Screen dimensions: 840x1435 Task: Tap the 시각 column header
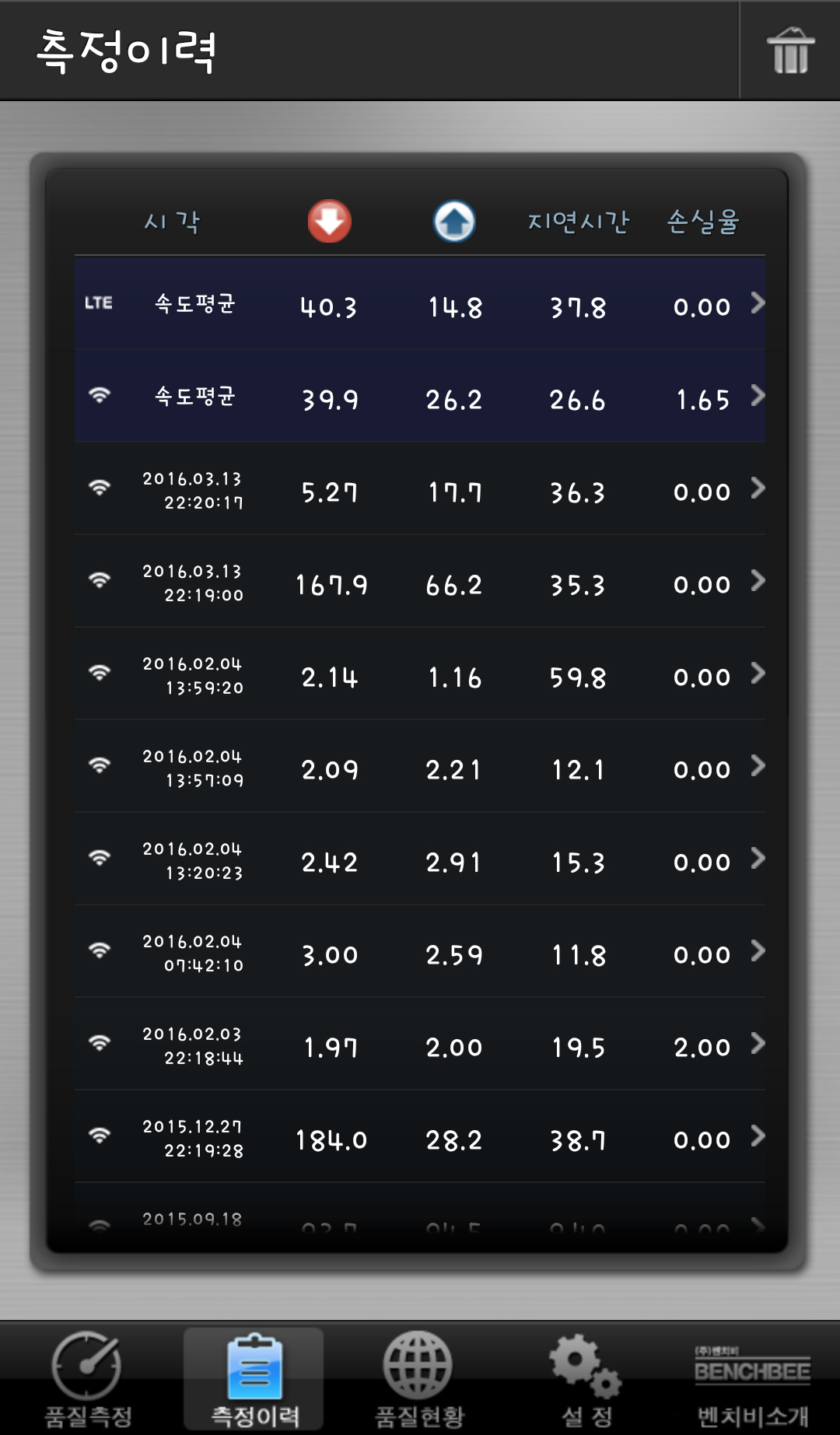pos(172,222)
